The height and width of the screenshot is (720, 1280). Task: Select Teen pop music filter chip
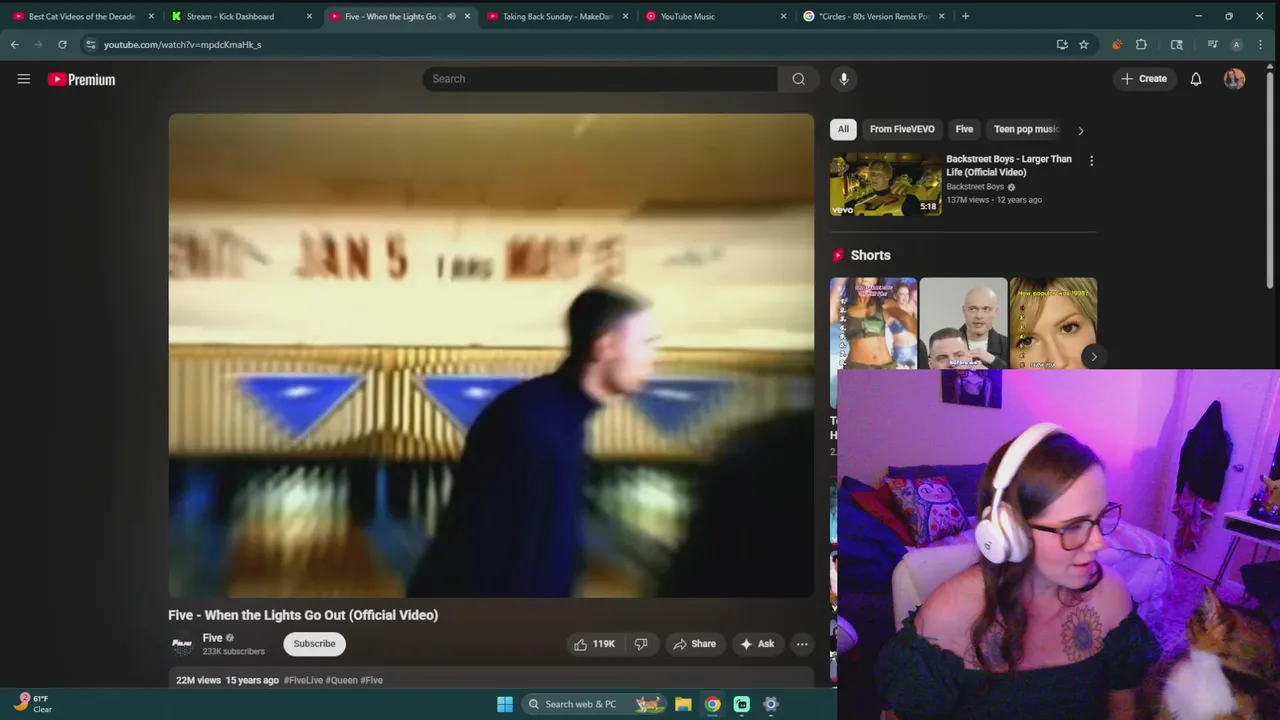[1026, 129]
